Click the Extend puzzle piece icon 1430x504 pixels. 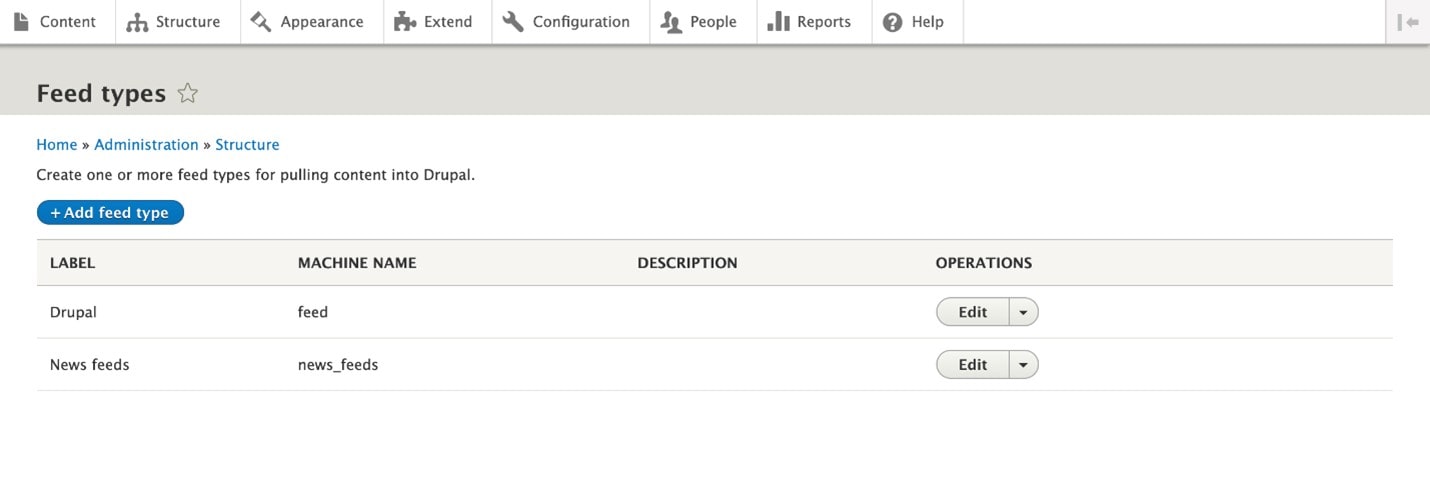[405, 22]
